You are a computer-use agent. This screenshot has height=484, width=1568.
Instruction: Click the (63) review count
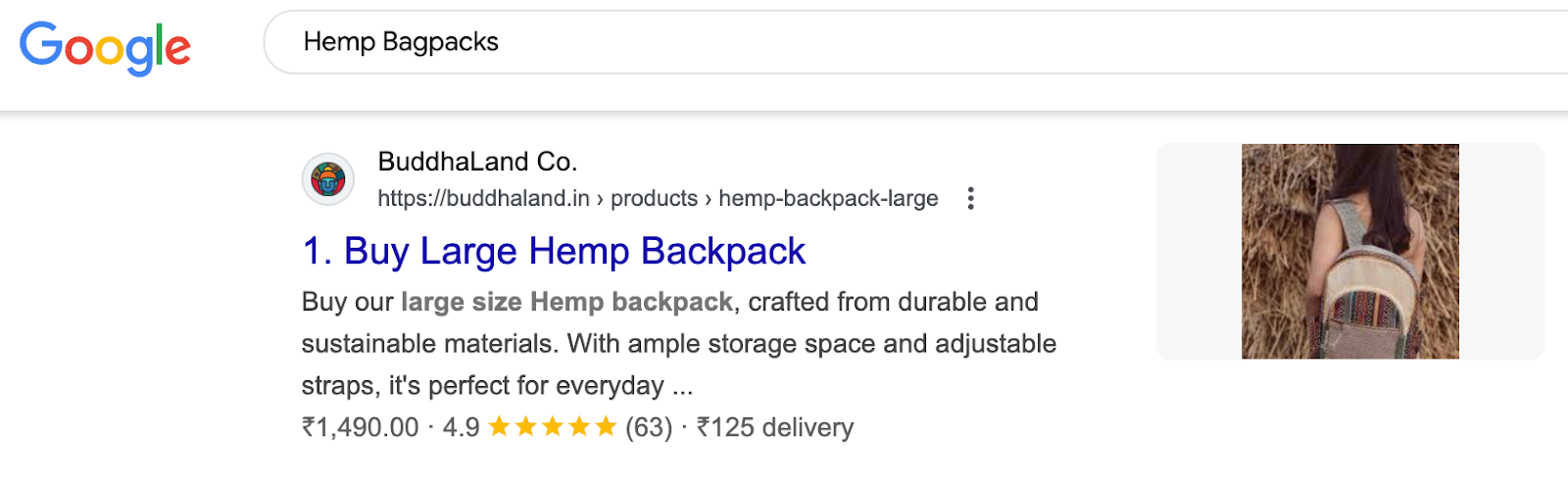[649, 428]
